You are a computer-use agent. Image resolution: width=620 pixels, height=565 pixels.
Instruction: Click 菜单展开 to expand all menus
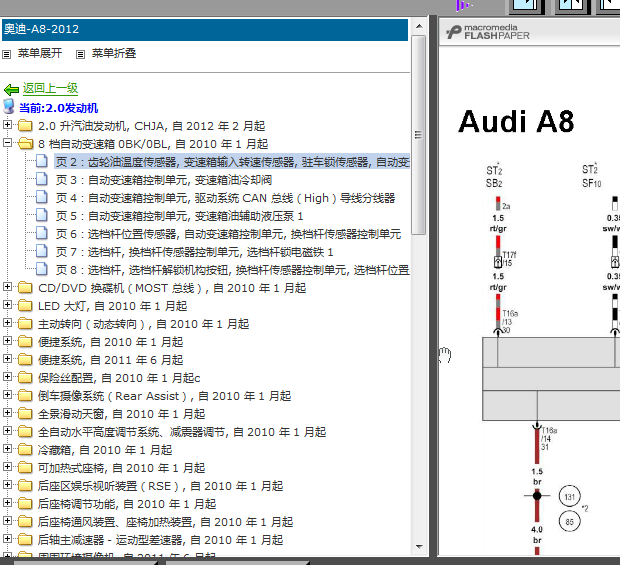[x=40, y=53]
